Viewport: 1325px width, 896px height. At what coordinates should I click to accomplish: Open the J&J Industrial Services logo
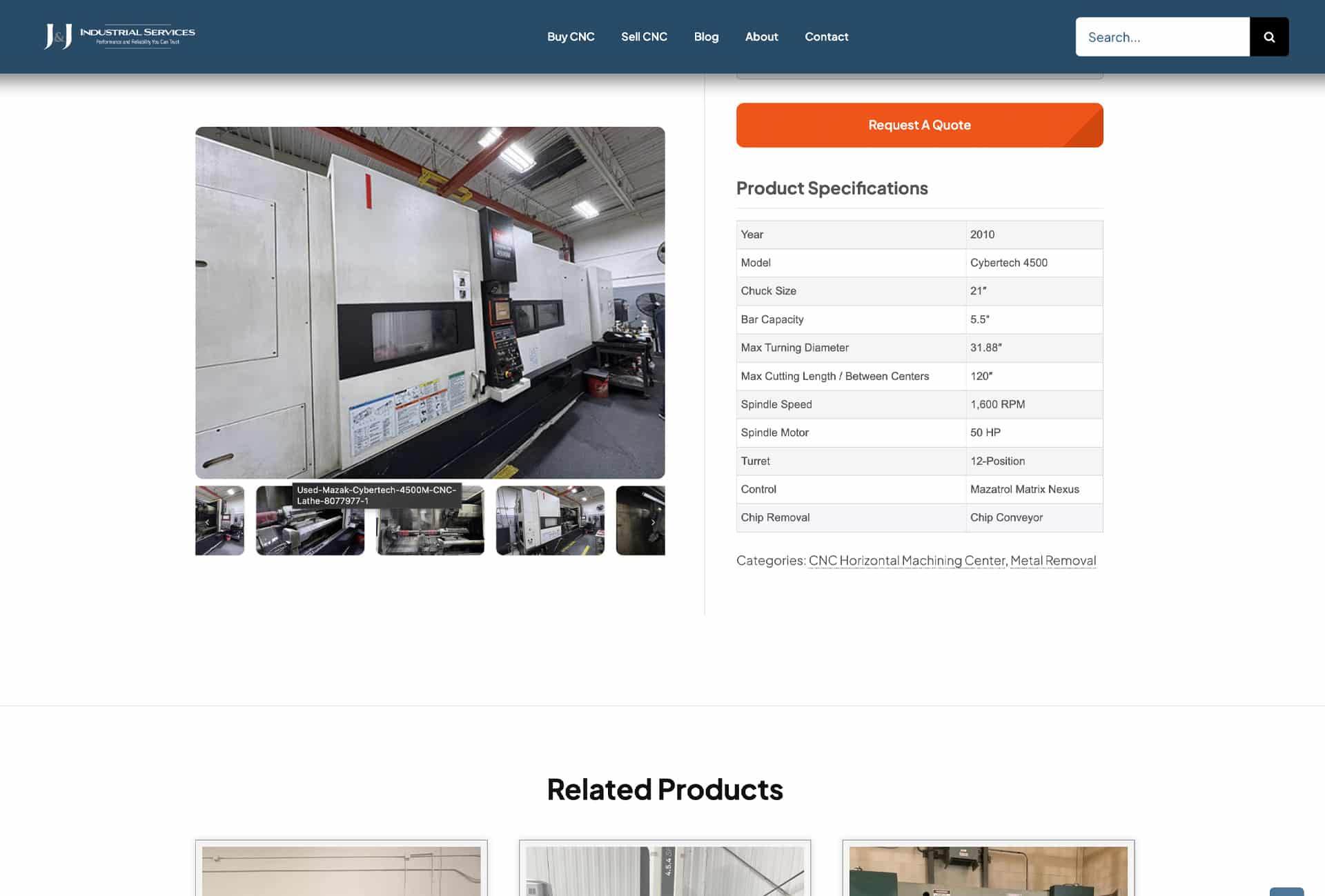(x=119, y=36)
